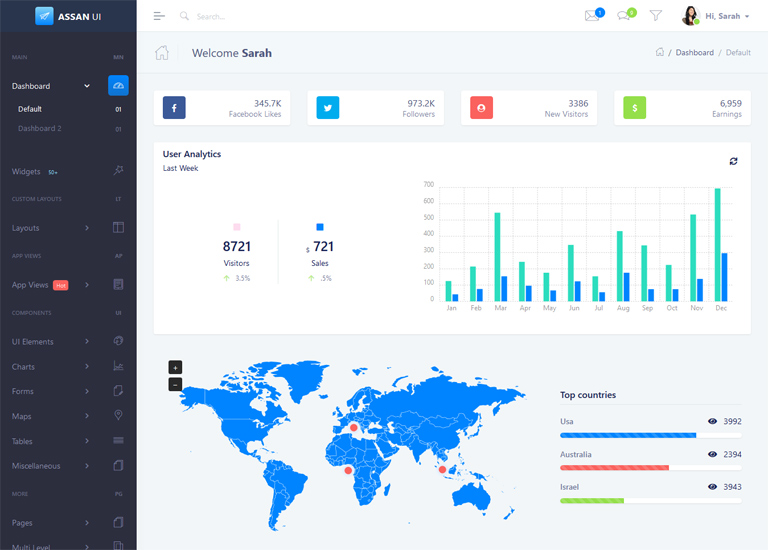The width and height of the screenshot is (768, 550).
Task: Toggle the eye icon for Usa
Action: pos(712,422)
